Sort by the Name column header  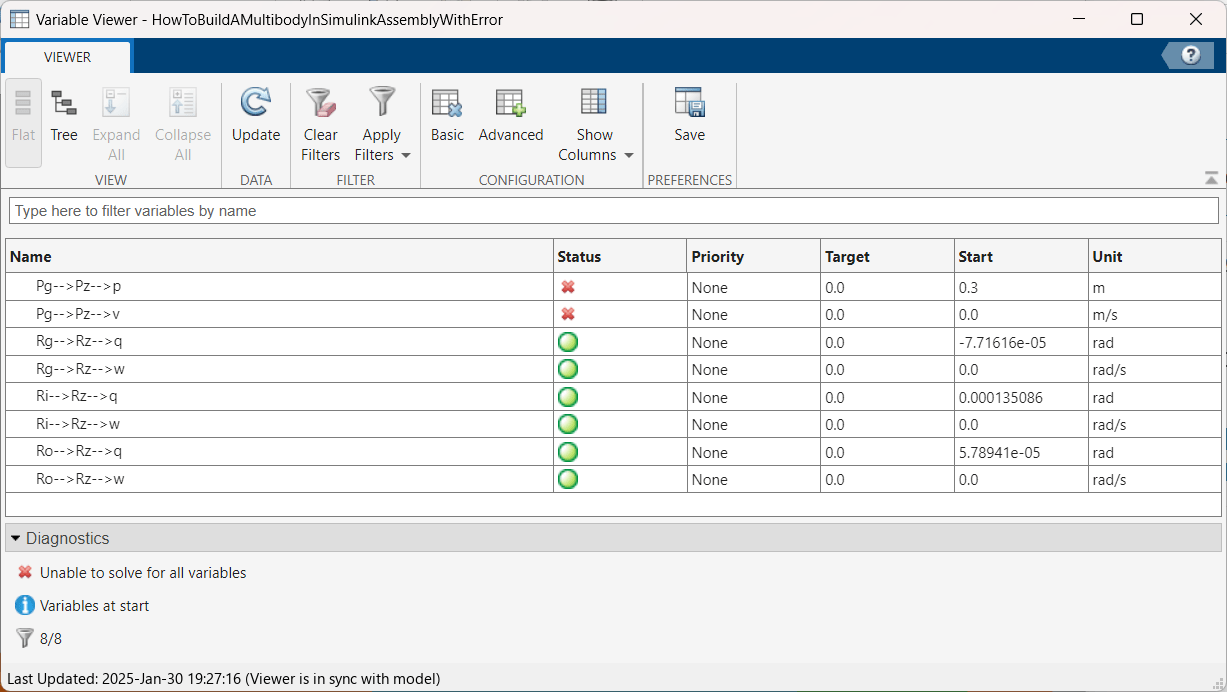point(279,257)
